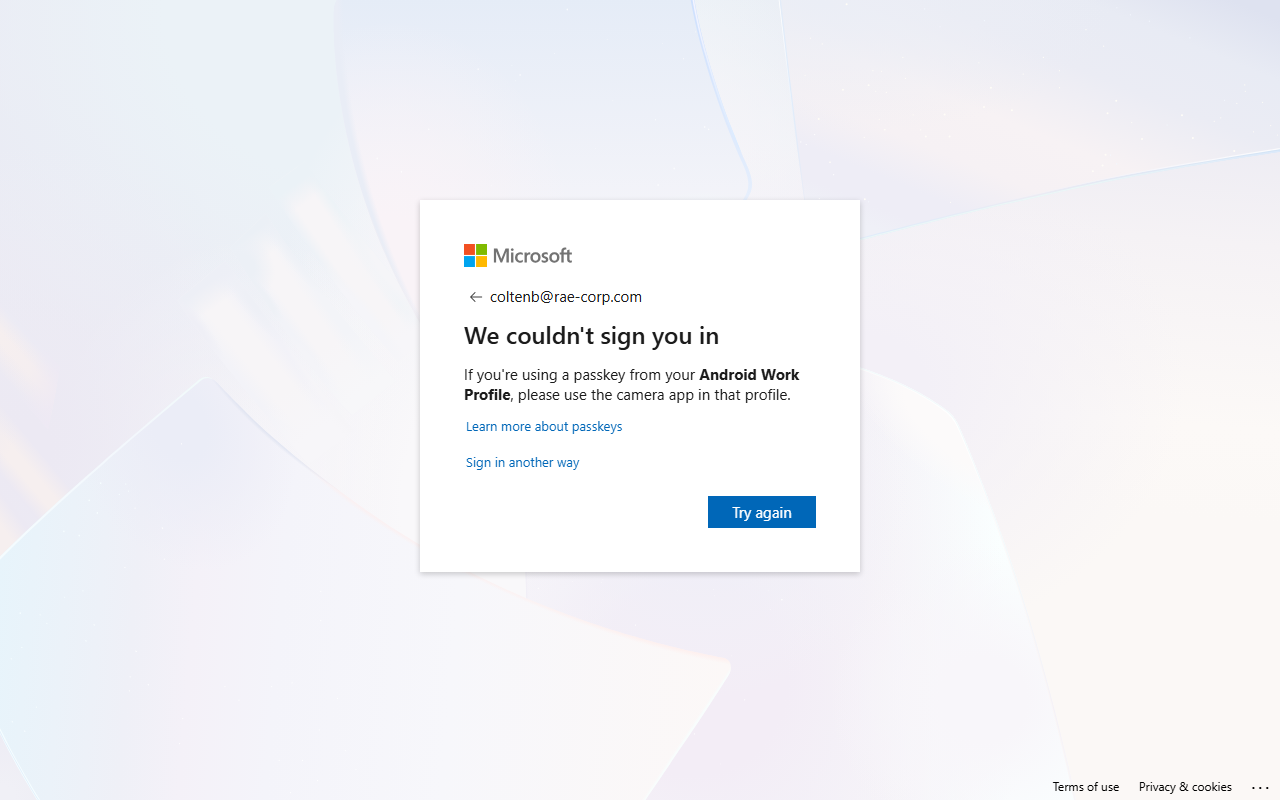
Task: Open the three-dot more options menu in footer
Action: tap(1260, 788)
